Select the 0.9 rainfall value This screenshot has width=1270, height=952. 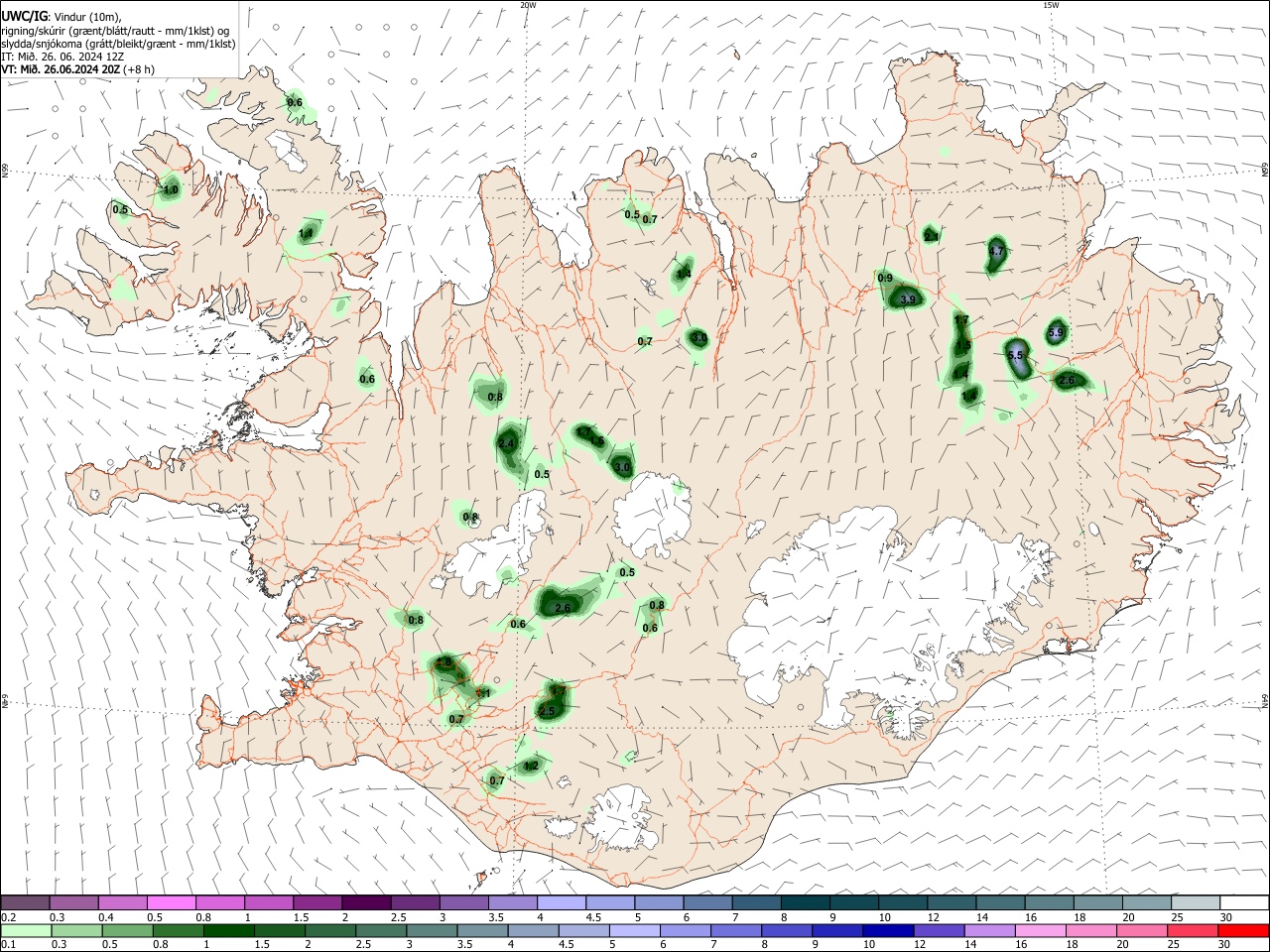(886, 279)
